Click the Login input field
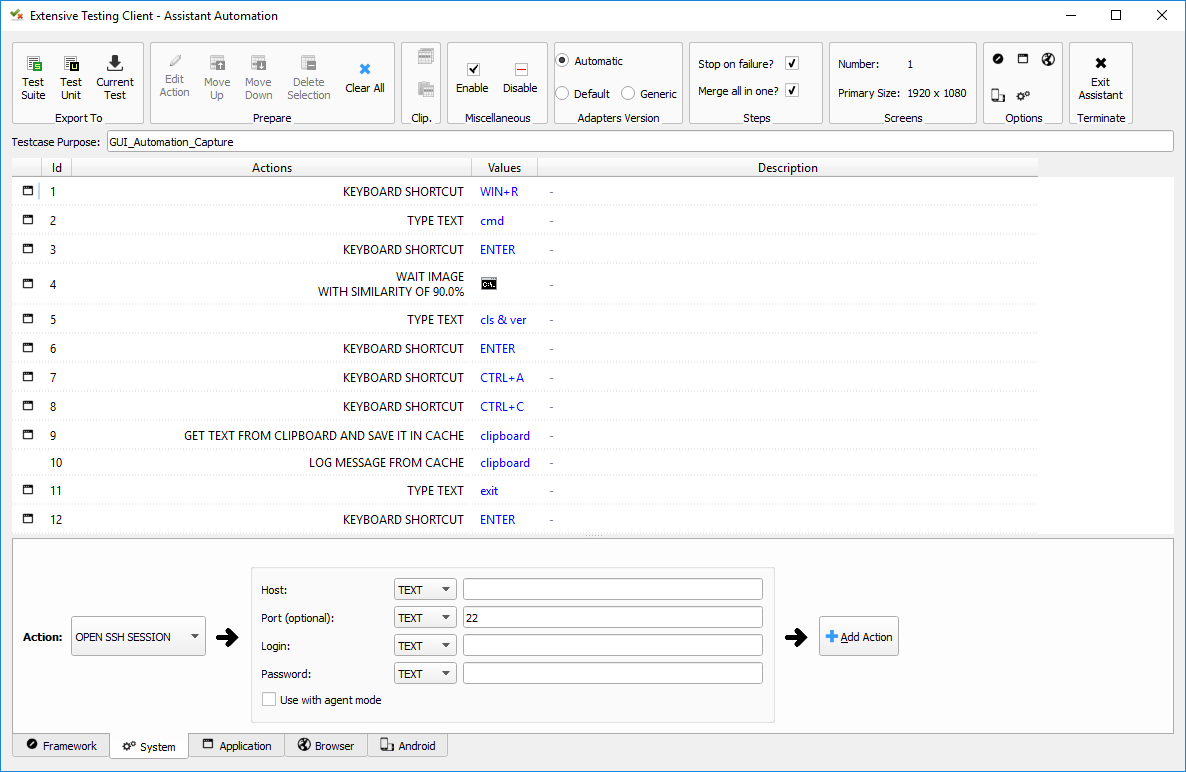This screenshot has width=1186, height=772. click(x=613, y=646)
